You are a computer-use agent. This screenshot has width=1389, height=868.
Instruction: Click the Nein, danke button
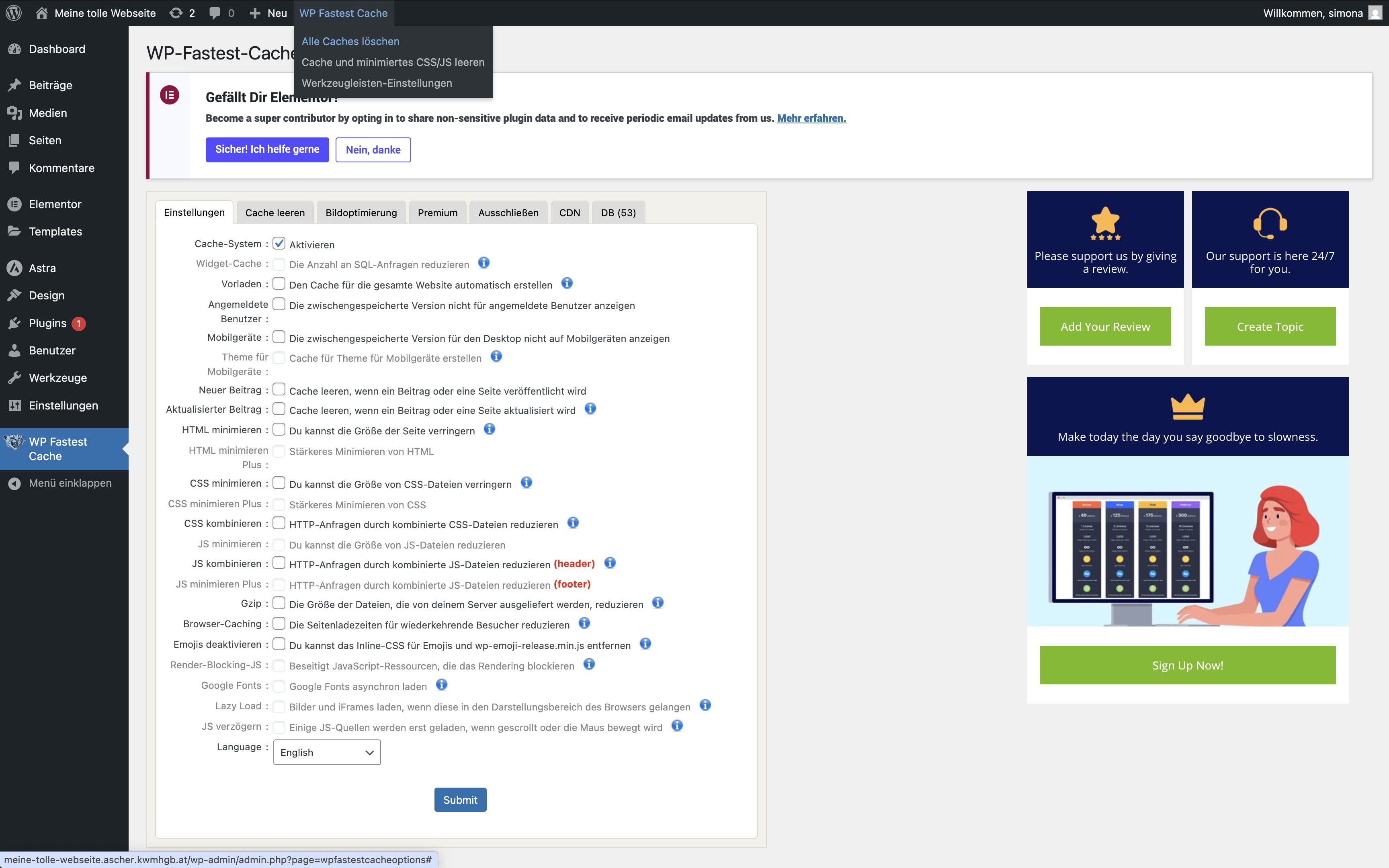click(x=373, y=149)
